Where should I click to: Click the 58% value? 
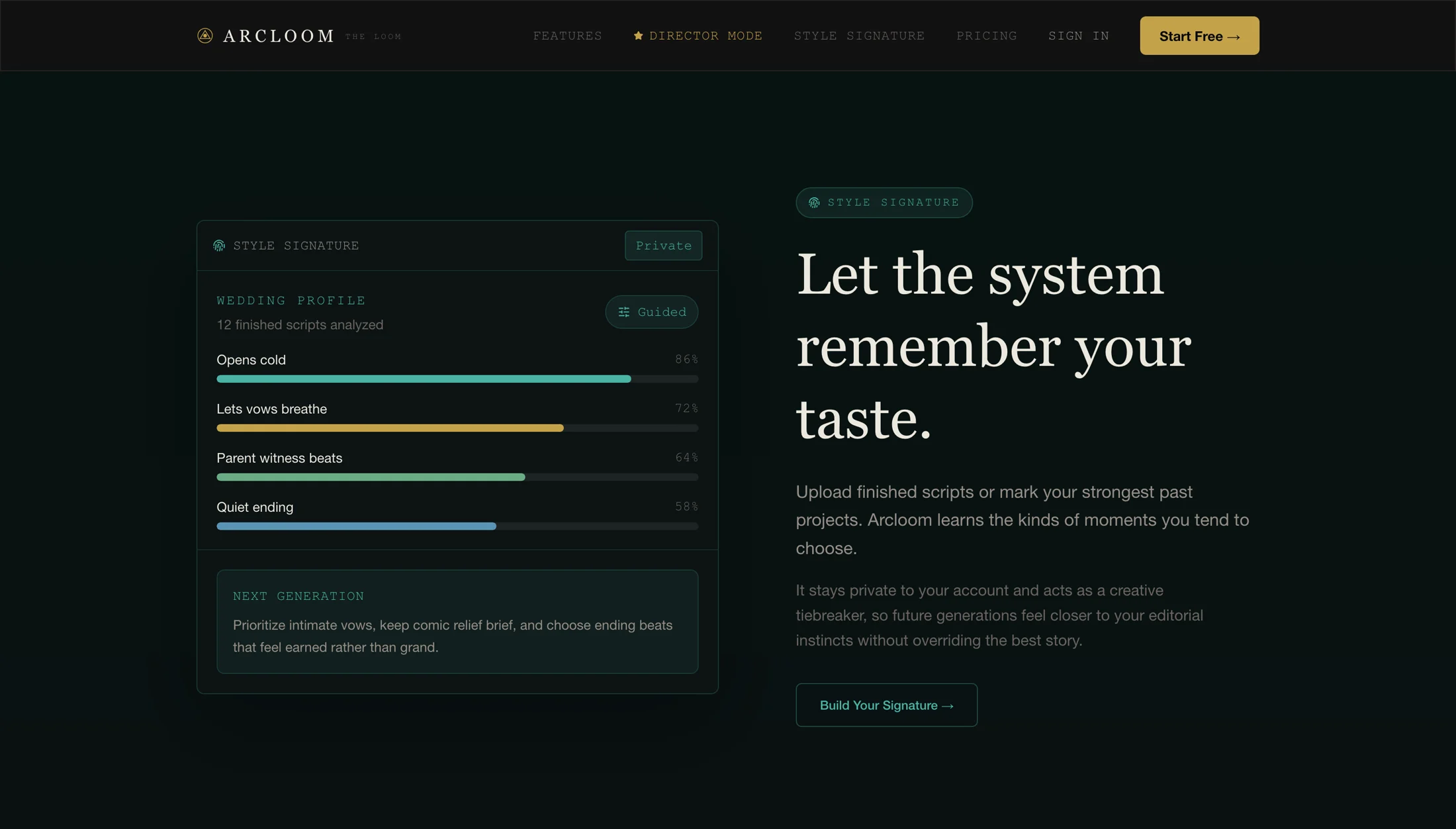[686, 506]
